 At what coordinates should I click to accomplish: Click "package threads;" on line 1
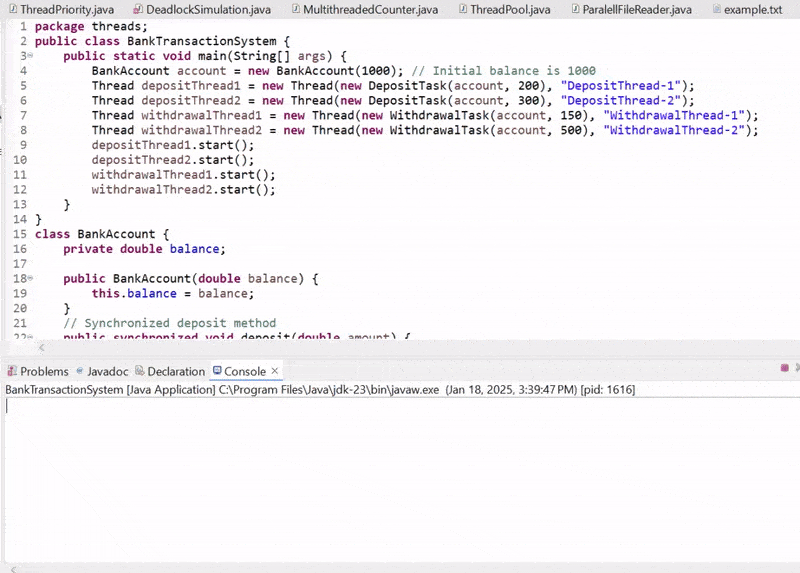coord(91,26)
